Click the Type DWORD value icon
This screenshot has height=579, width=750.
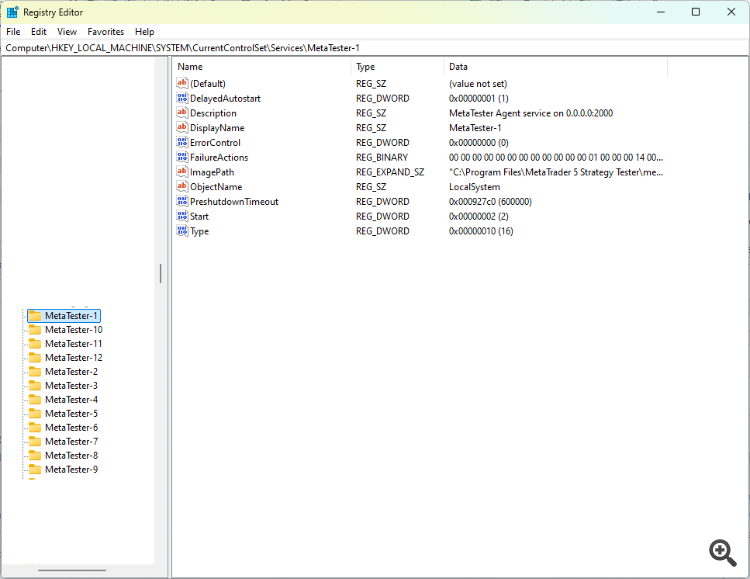click(x=182, y=231)
